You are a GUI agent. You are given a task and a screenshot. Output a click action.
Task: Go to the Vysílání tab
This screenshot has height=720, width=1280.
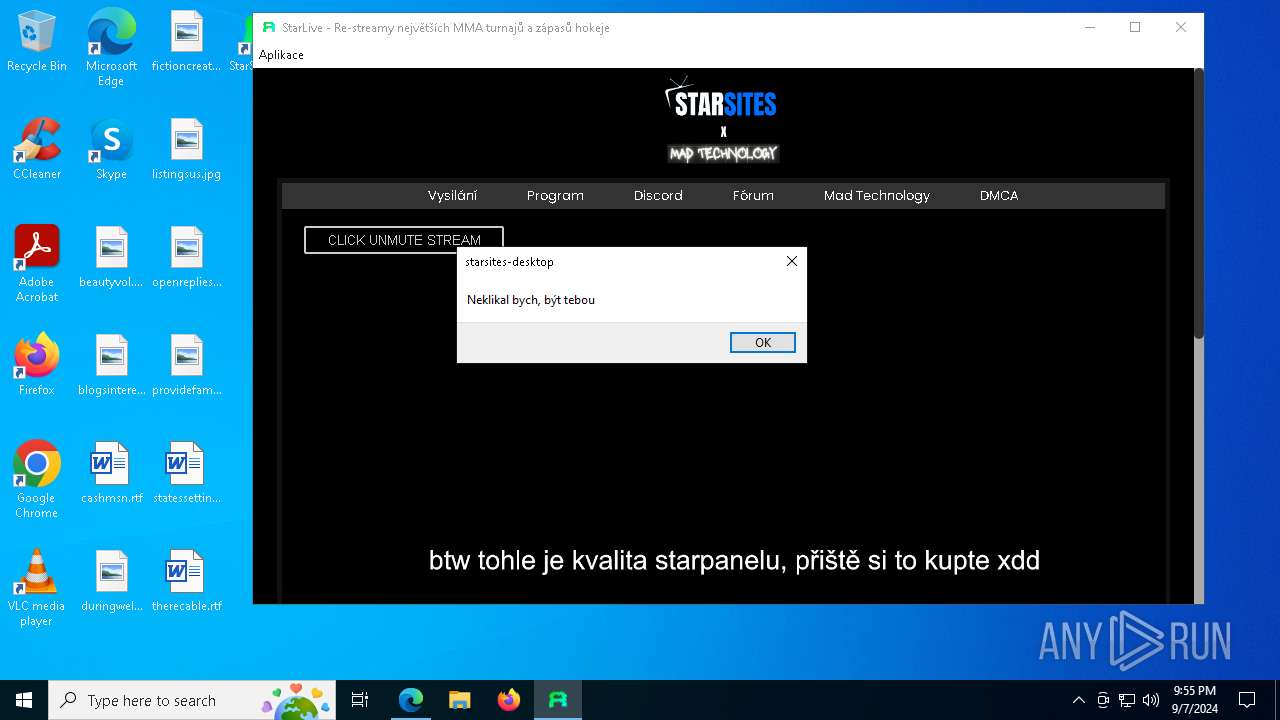click(x=452, y=196)
